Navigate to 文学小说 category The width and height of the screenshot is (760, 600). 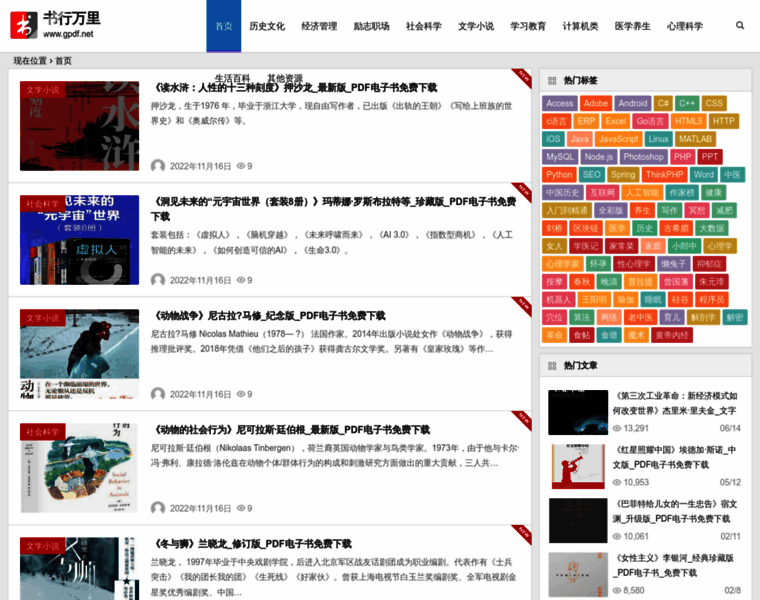(476, 26)
